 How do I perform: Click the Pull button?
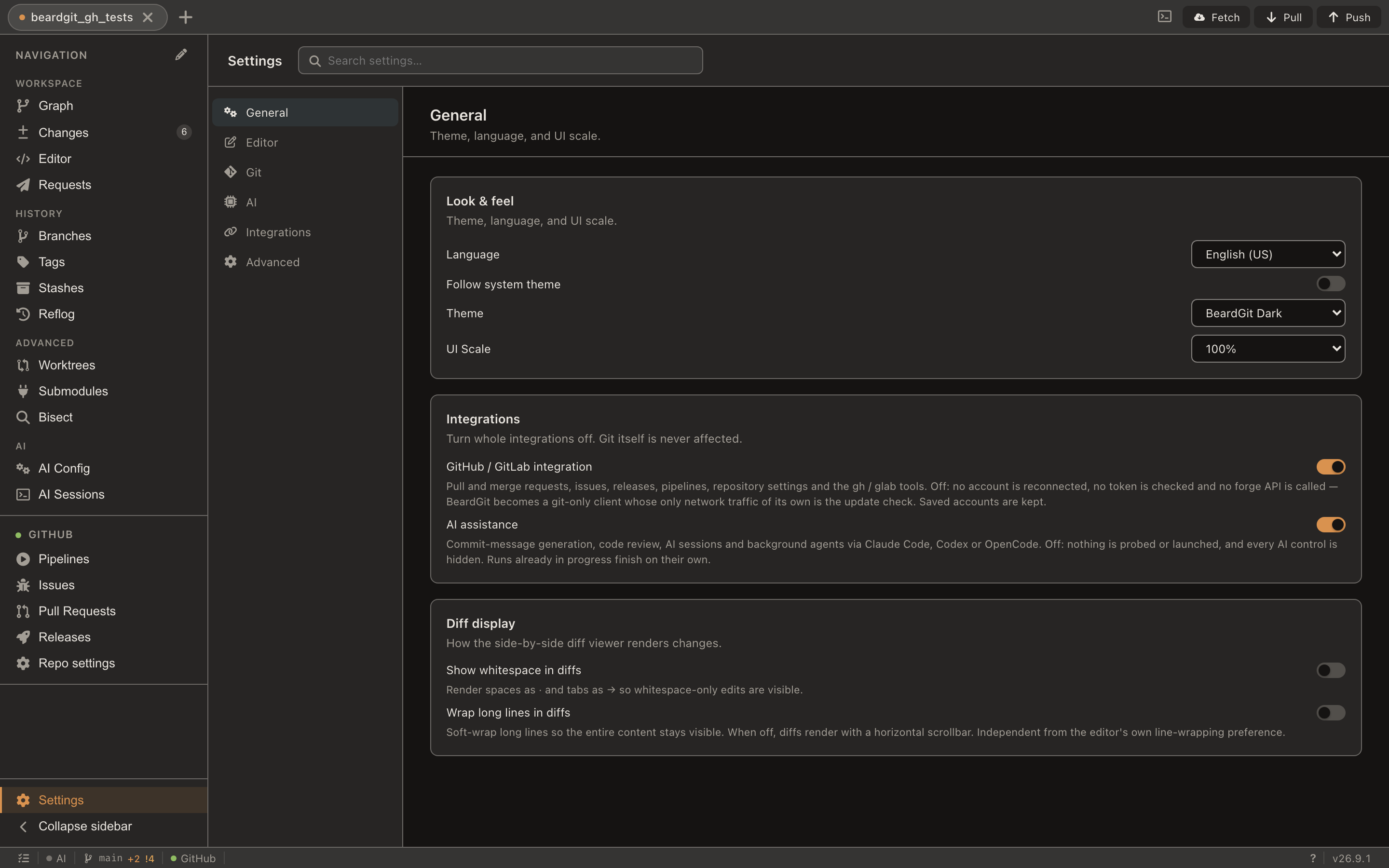[x=1283, y=17]
